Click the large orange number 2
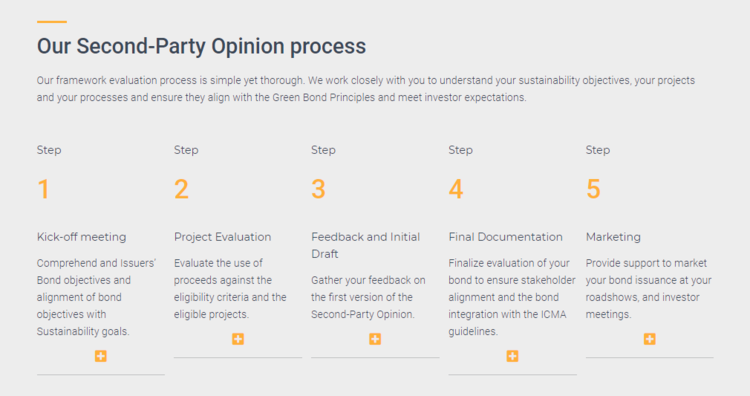This screenshot has width=750, height=396. pyautogui.click(x=181, y=189)
